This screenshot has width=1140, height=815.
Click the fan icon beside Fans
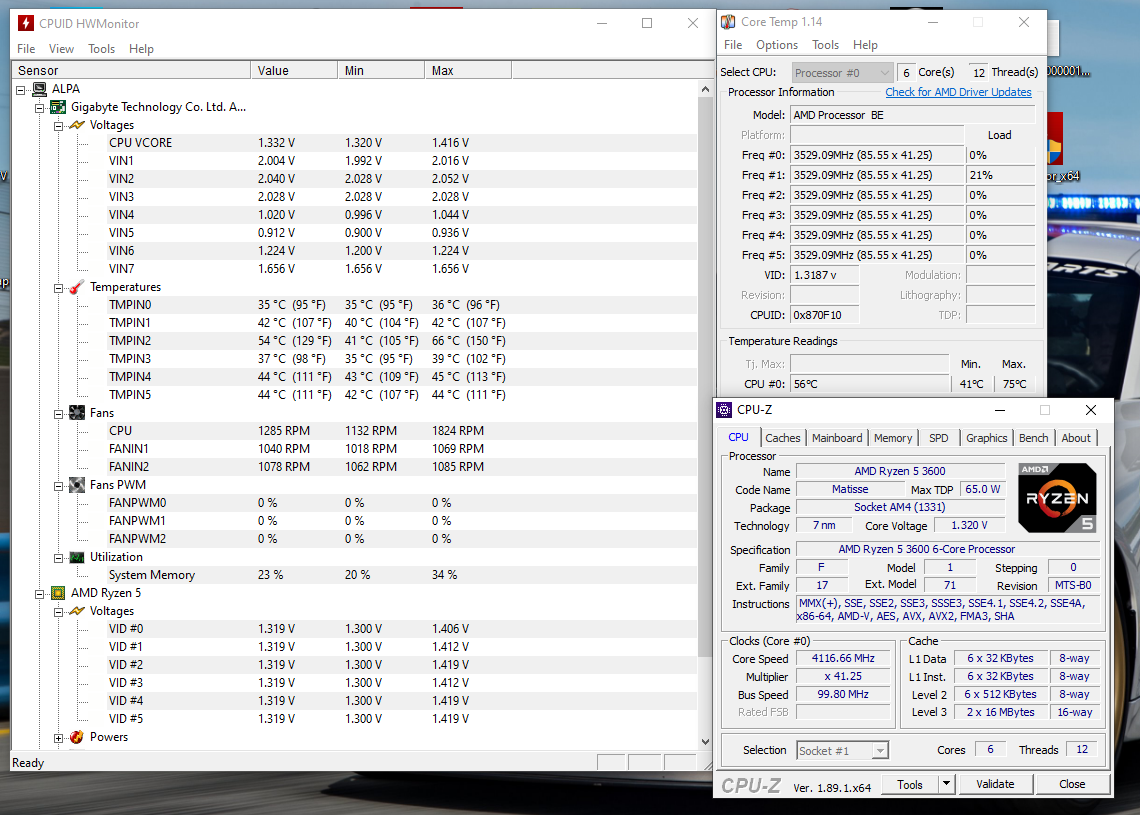[77, 413]
